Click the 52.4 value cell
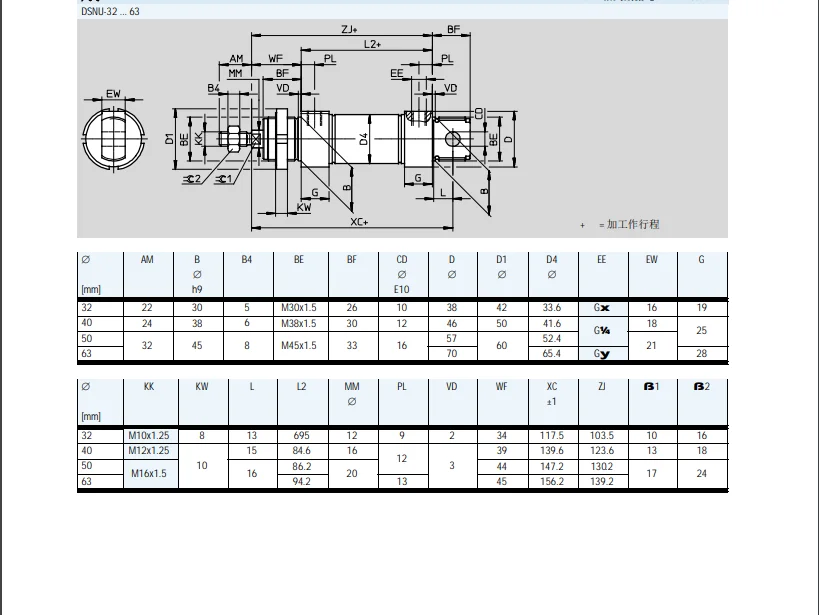The width and height of the screenshot is (819, 615). click(552, 338)
